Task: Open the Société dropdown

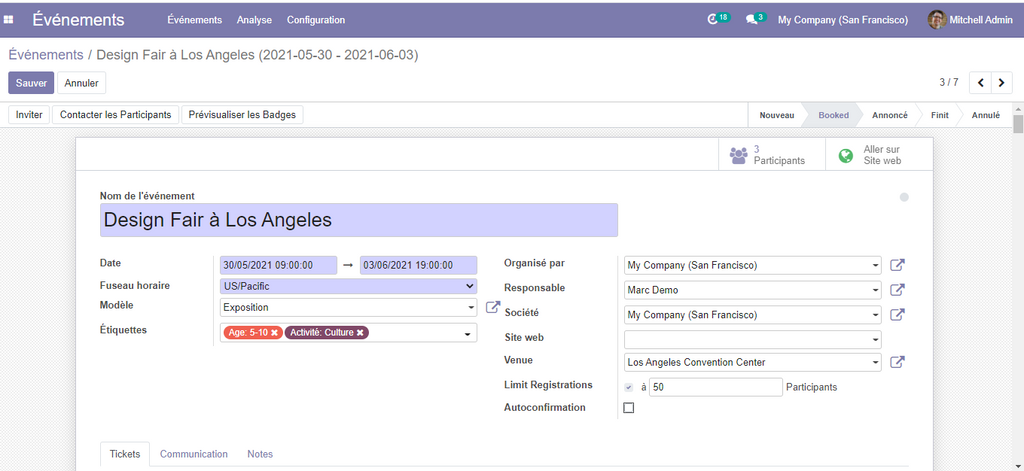Action: [875, 315]
